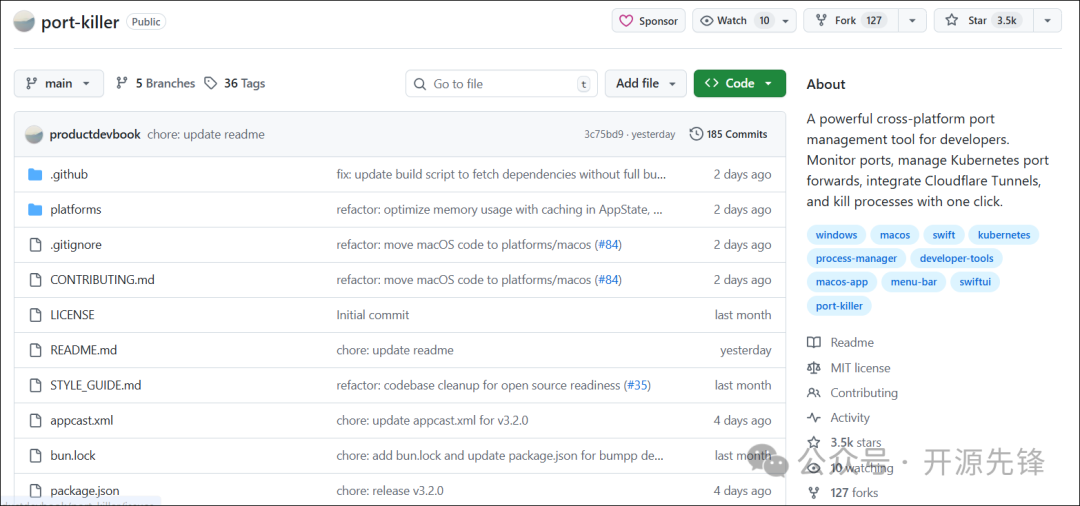The image size is (1080, 506).
Task: Open the .github folder name
Action: point(69,175)
